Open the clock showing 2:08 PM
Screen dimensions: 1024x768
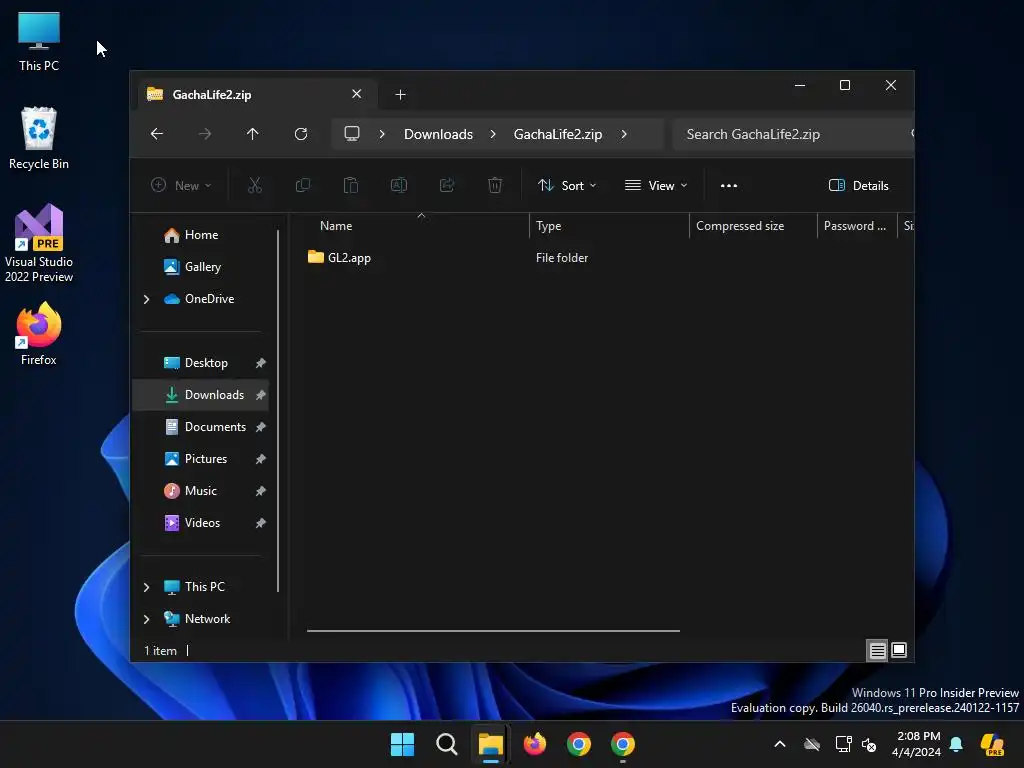point(916,744)
